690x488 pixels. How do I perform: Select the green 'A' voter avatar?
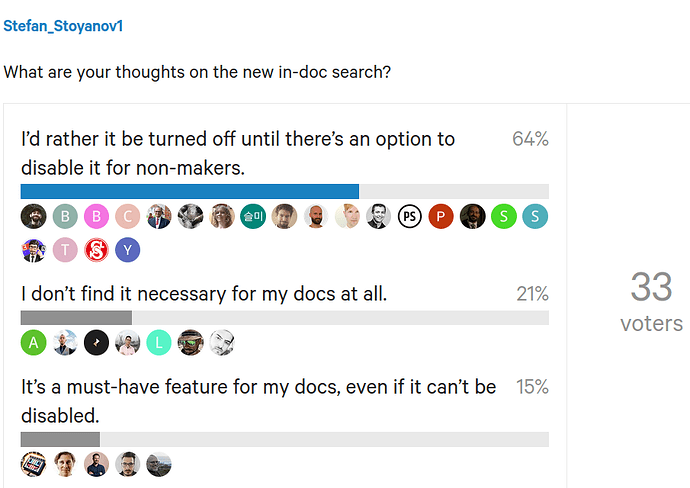[33, 343]
